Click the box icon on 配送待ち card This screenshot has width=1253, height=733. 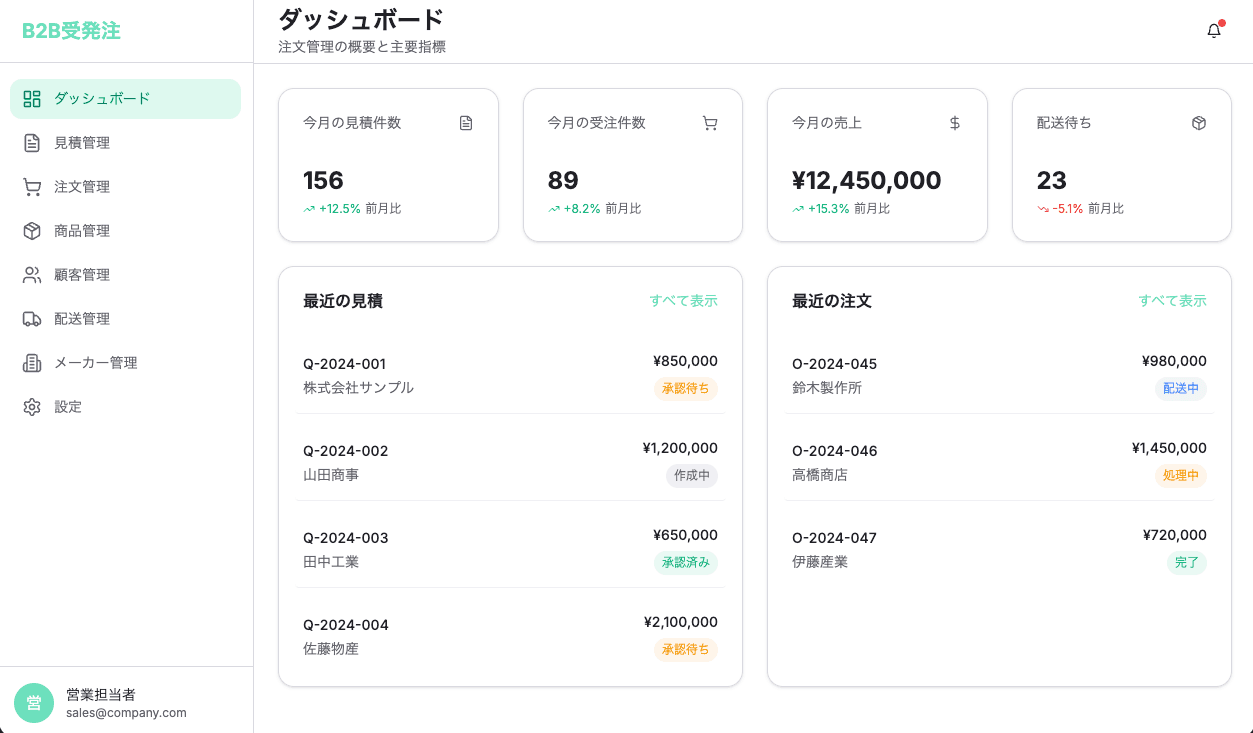tap(1199, 123)
